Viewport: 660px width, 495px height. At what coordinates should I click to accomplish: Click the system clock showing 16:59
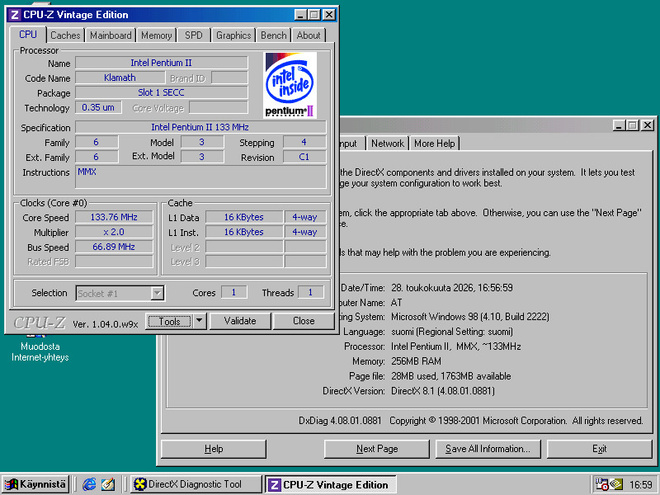641,485
